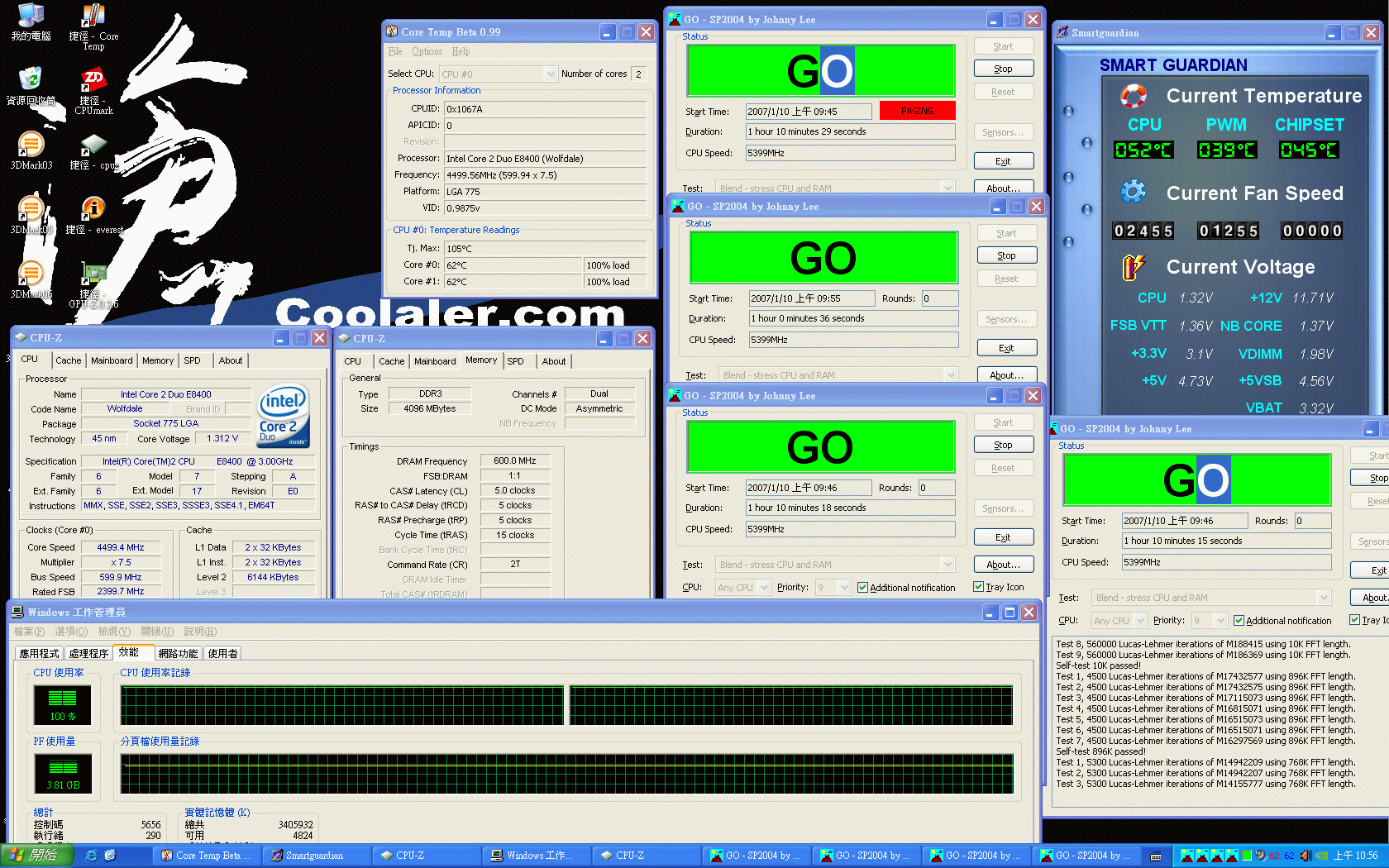The width and height of the screenshot is (1389, 868).
Task: Open the 捷徑 - Core Temp desktop shortcut
Action: pyautogui.click(x=93, y=26)
